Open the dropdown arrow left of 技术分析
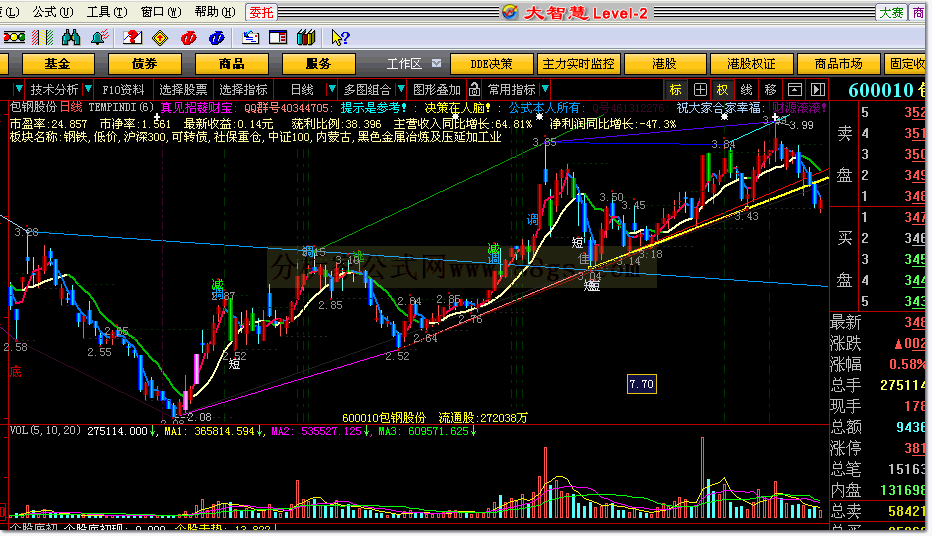Screen dimensions: 932x536 point(18,89)
